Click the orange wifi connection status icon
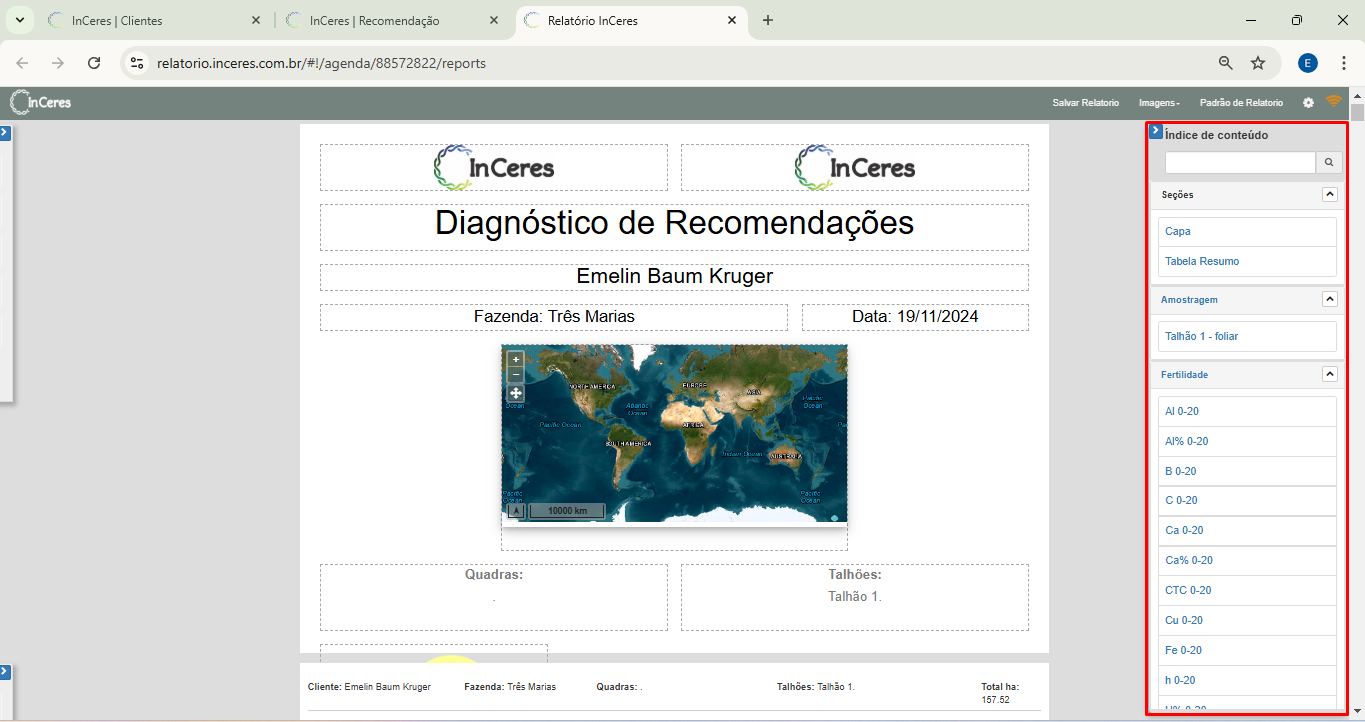This screenshot has width=1365, height=722. (x=1333, y=101)
